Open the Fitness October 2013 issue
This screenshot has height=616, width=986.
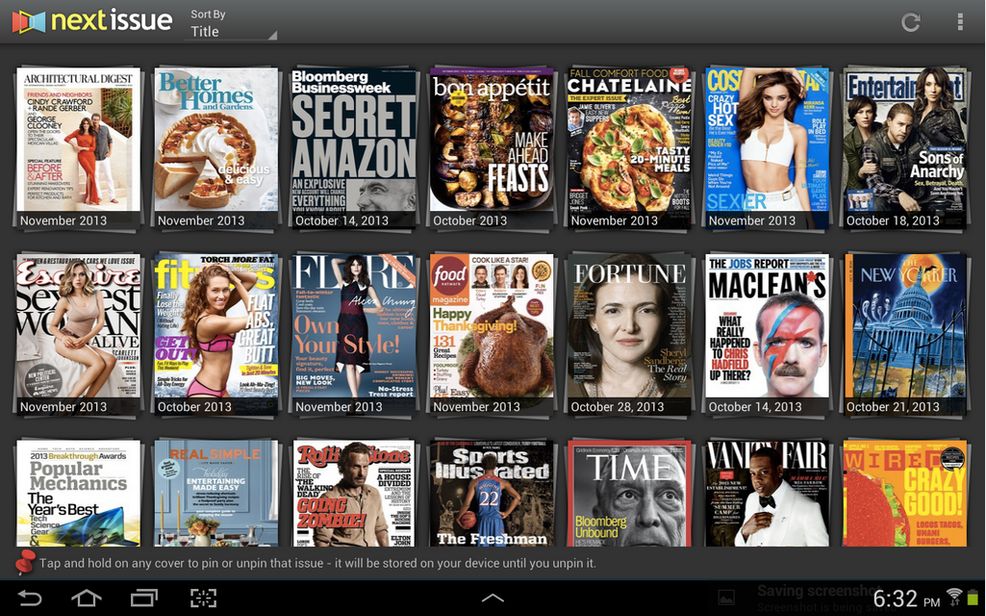click(216, 334)
